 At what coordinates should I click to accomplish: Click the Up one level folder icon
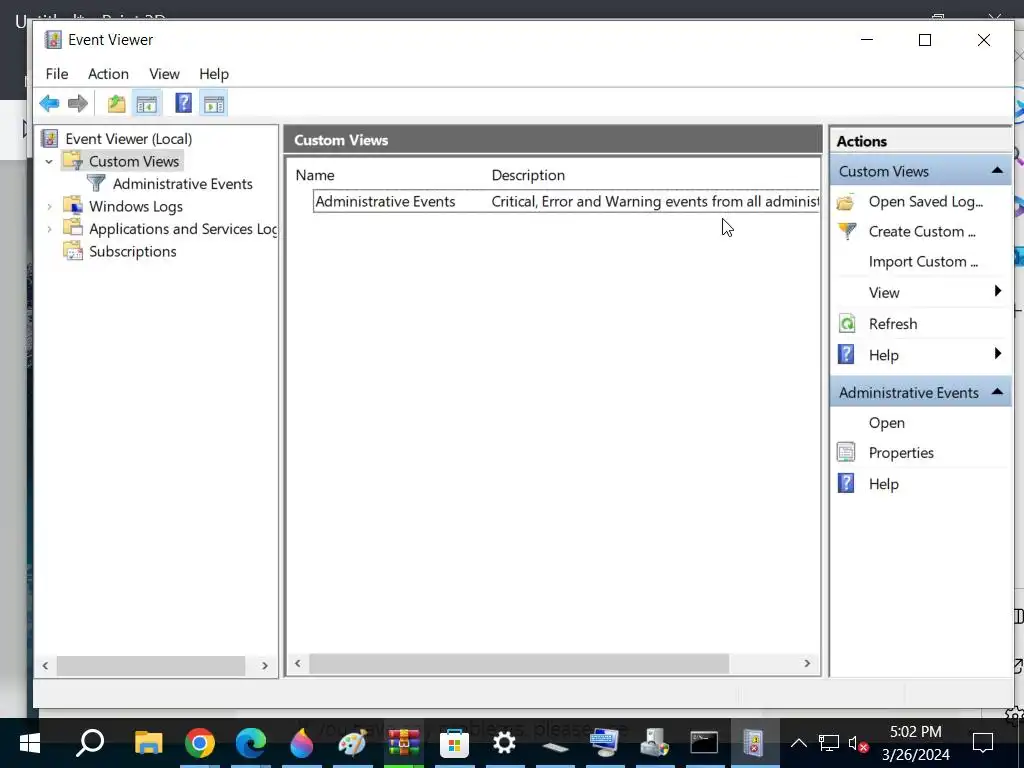click(x=116, y=103)
